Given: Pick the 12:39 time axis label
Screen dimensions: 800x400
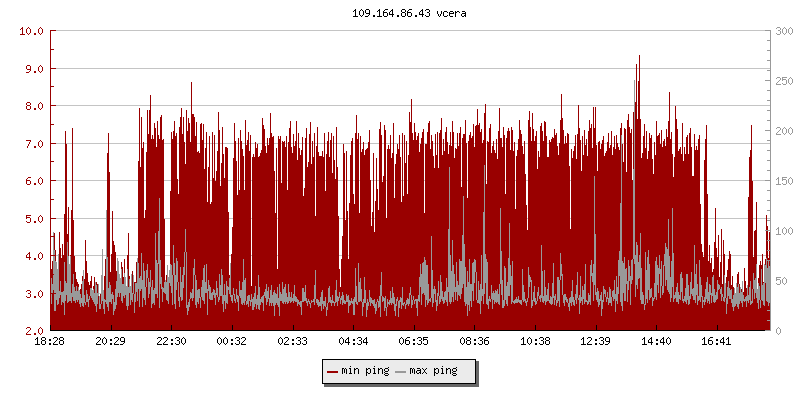Looking at the screenshot, I should [x=596, y=342].
